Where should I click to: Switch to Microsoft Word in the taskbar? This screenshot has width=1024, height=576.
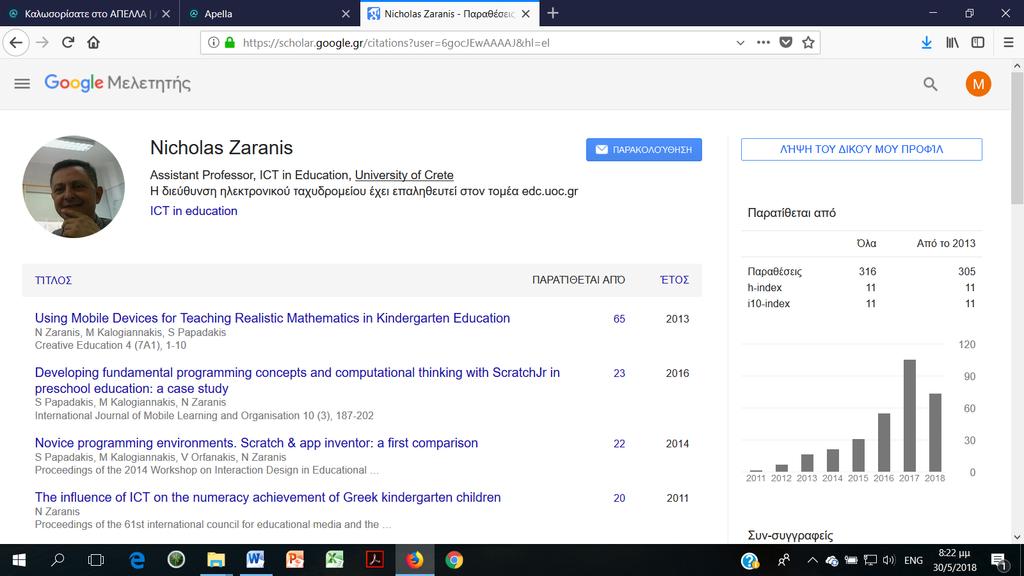point(255,560)
